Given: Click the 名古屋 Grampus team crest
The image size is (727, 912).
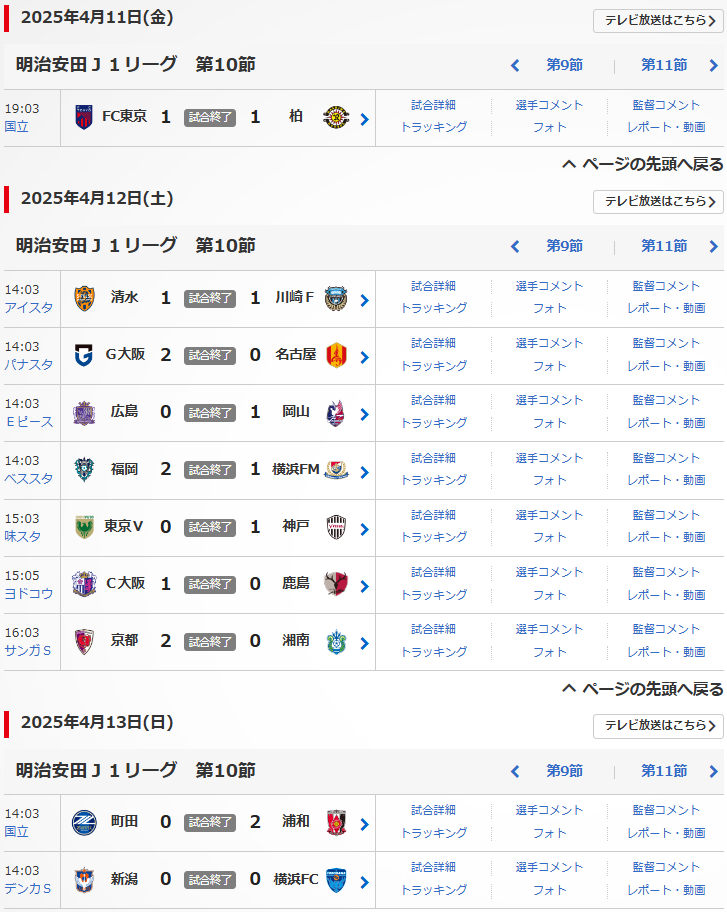Looking at the screenshot, I should 336,355.
